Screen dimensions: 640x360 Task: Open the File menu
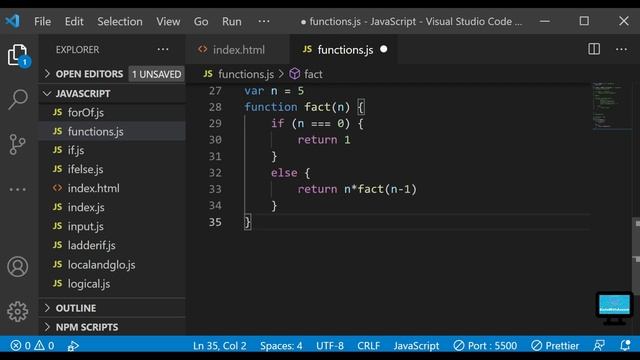coord(42,21)
